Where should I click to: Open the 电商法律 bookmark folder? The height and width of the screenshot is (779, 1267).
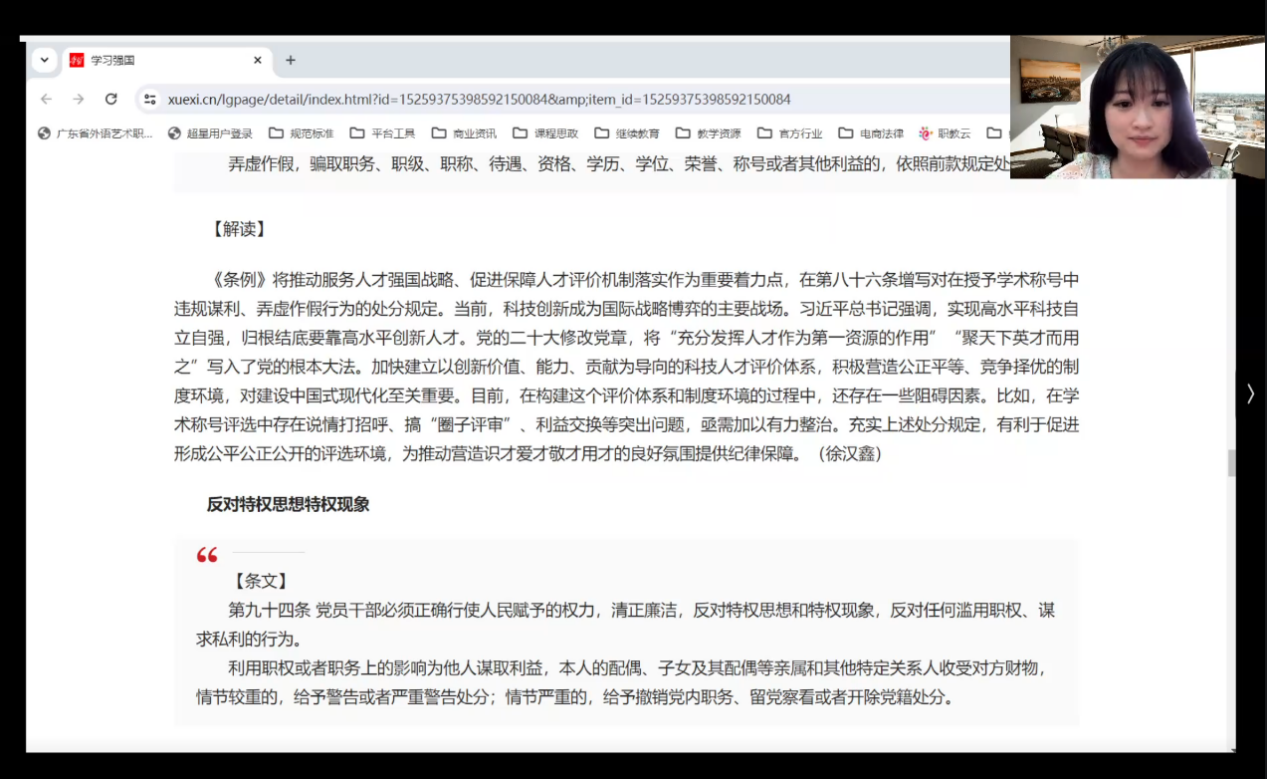click(871, 133)
